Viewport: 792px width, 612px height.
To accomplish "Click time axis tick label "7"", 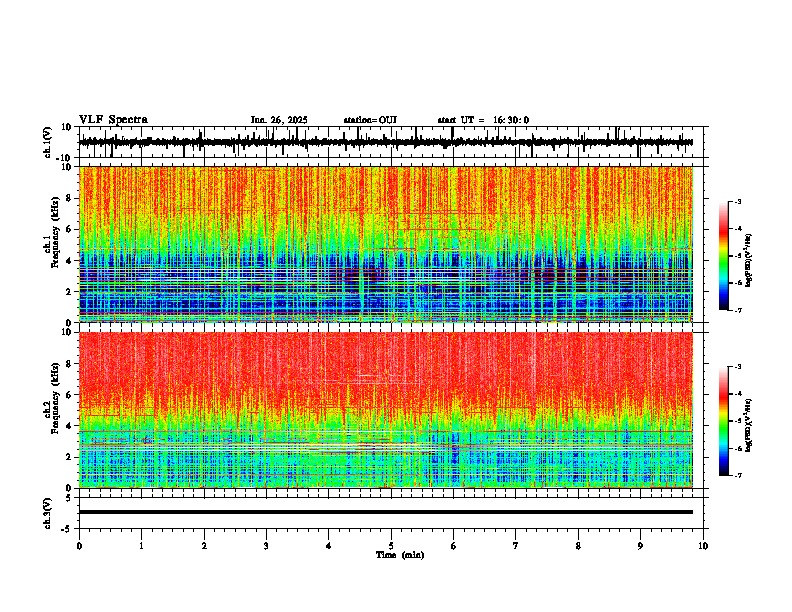I will tap(516, 546).
